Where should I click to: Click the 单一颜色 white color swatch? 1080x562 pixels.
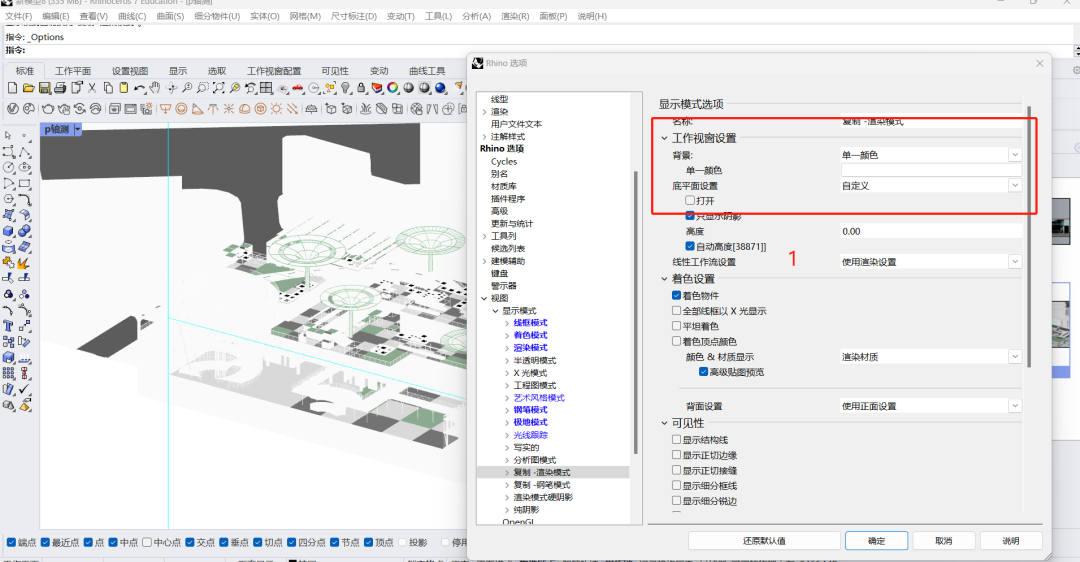click(931, 170)
